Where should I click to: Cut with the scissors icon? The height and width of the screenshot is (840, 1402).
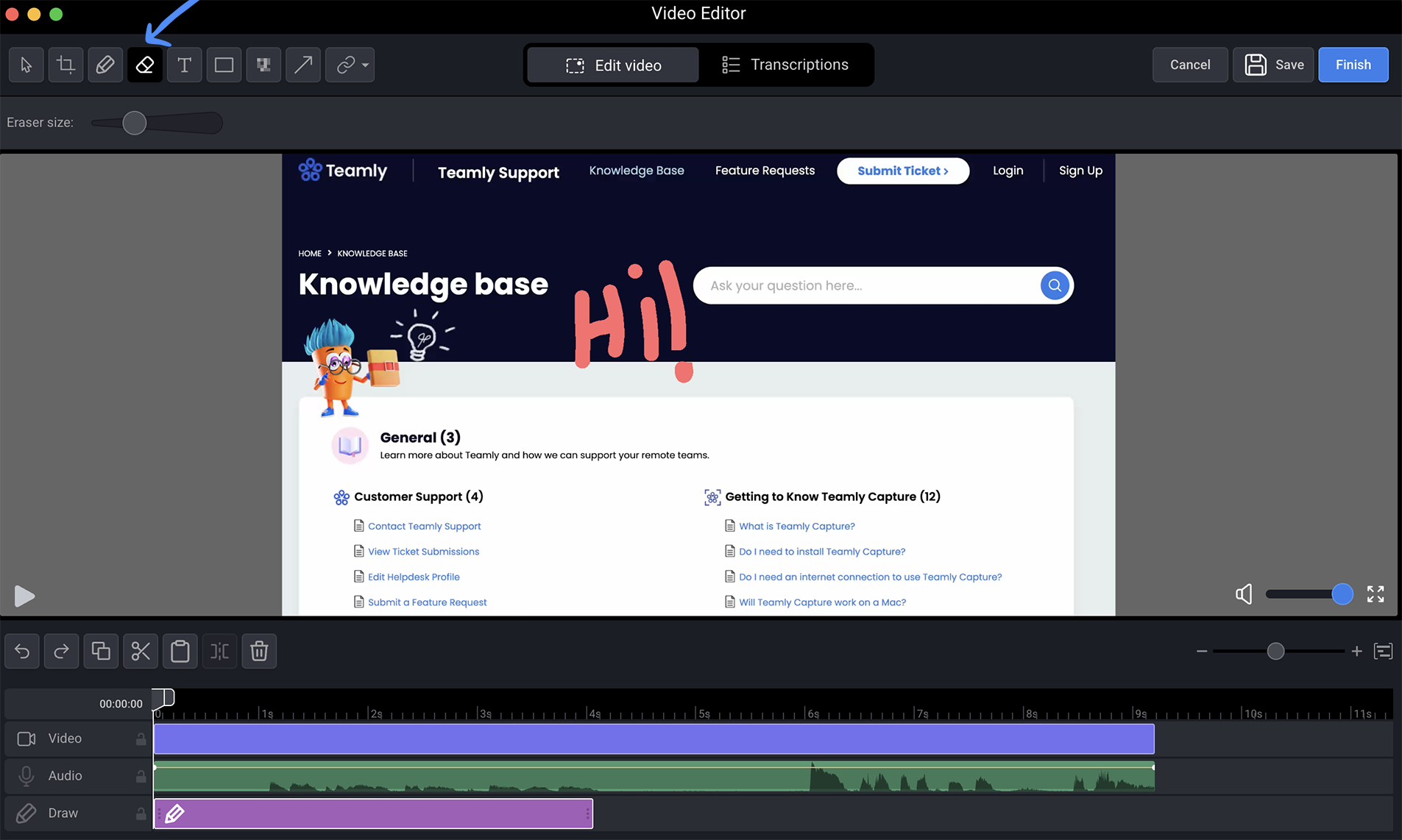141,651
